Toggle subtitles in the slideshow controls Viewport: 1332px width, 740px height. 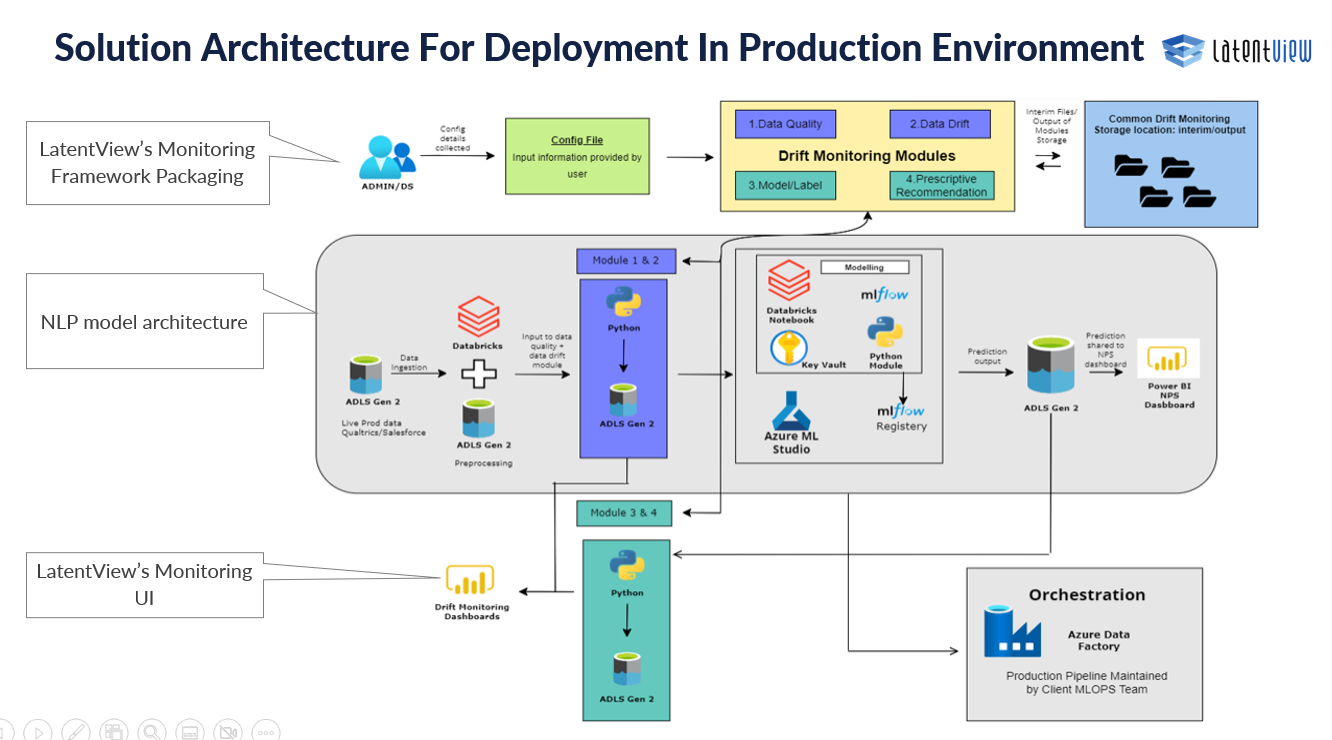(190, 732)
